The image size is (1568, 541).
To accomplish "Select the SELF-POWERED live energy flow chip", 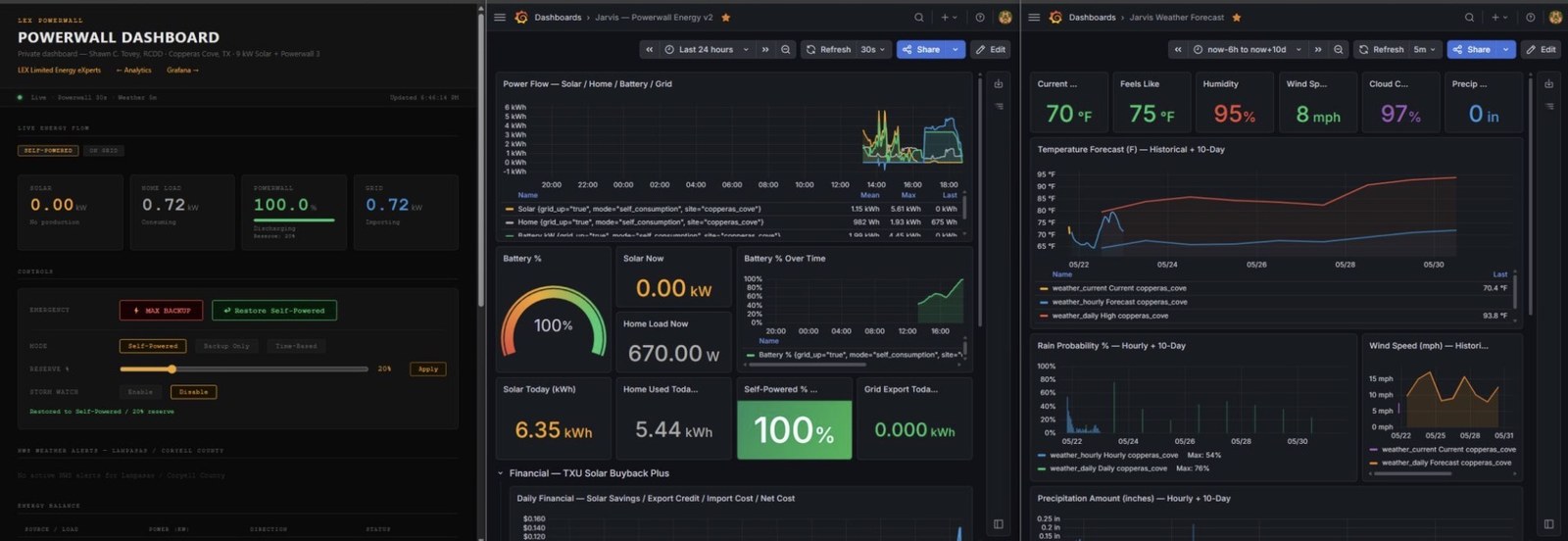I will click(48, 151).
